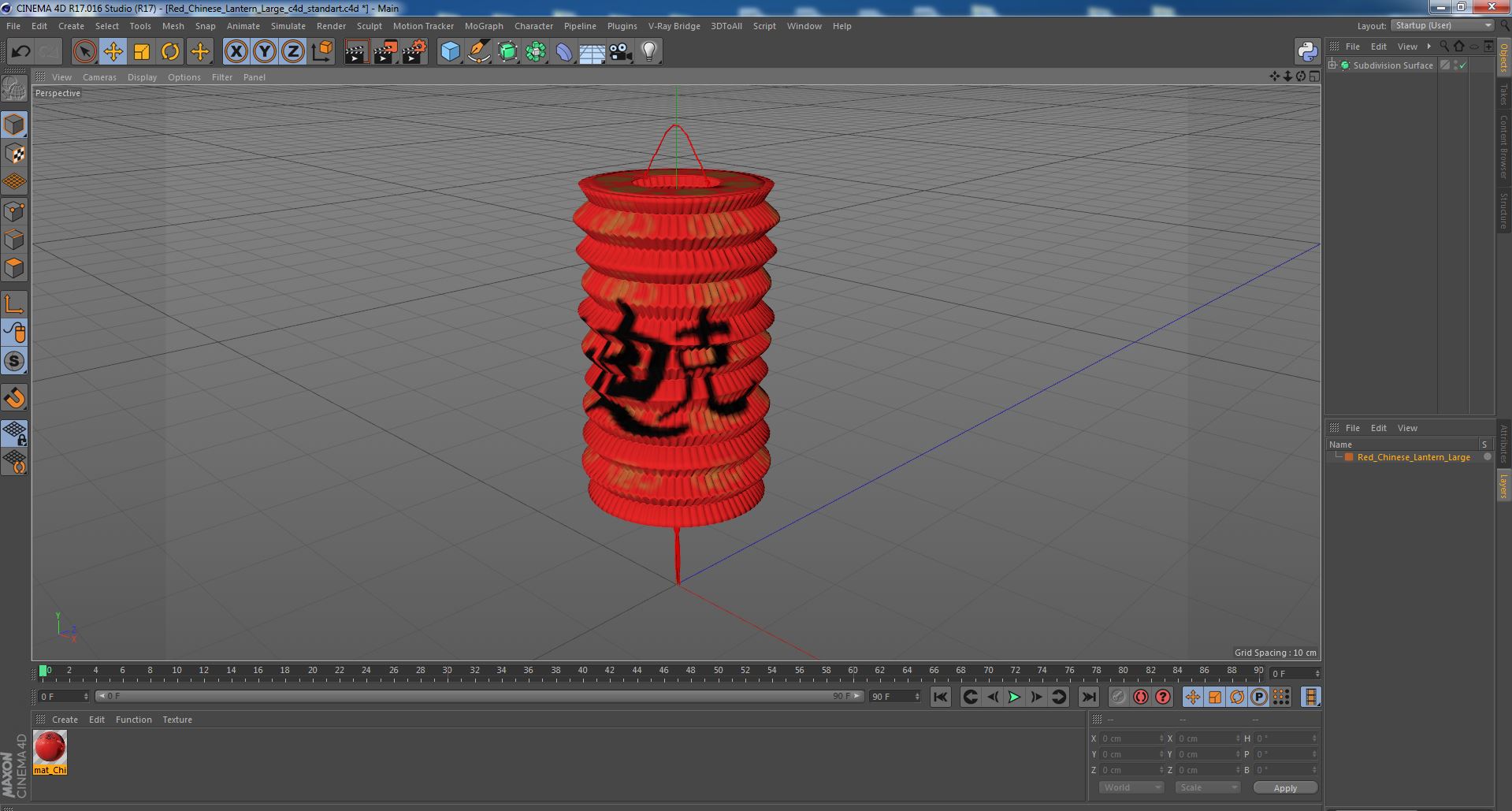The image size is (1512, 811).
Task: Open the viewport Display menu
Action: [x=142, y=77]
